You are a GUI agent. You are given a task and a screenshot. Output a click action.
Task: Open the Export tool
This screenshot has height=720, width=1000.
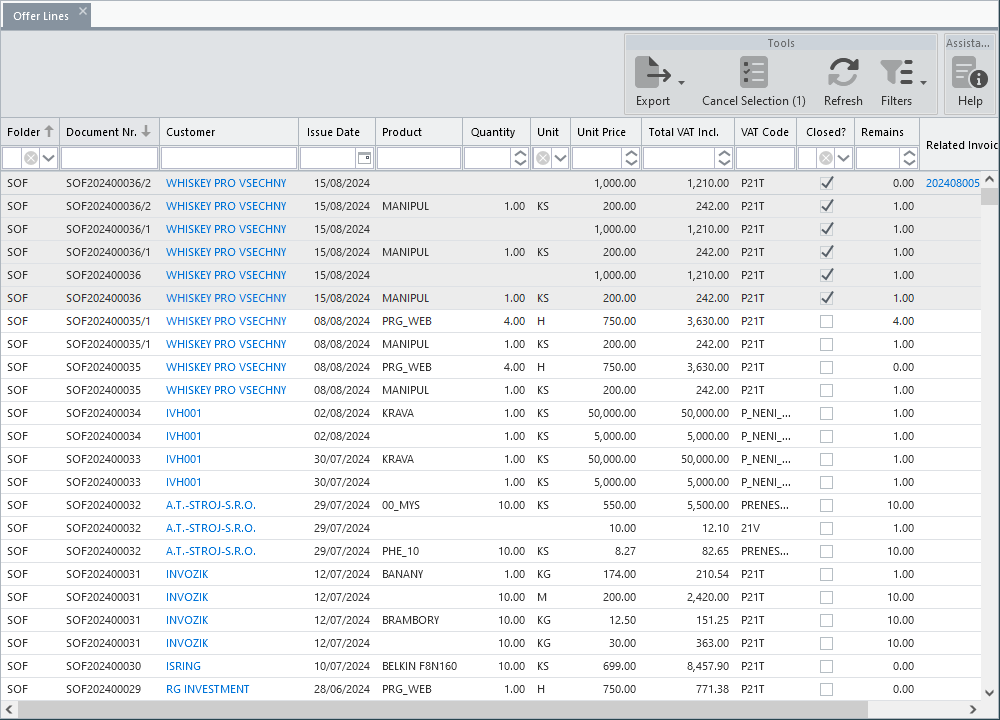point(652,81)
